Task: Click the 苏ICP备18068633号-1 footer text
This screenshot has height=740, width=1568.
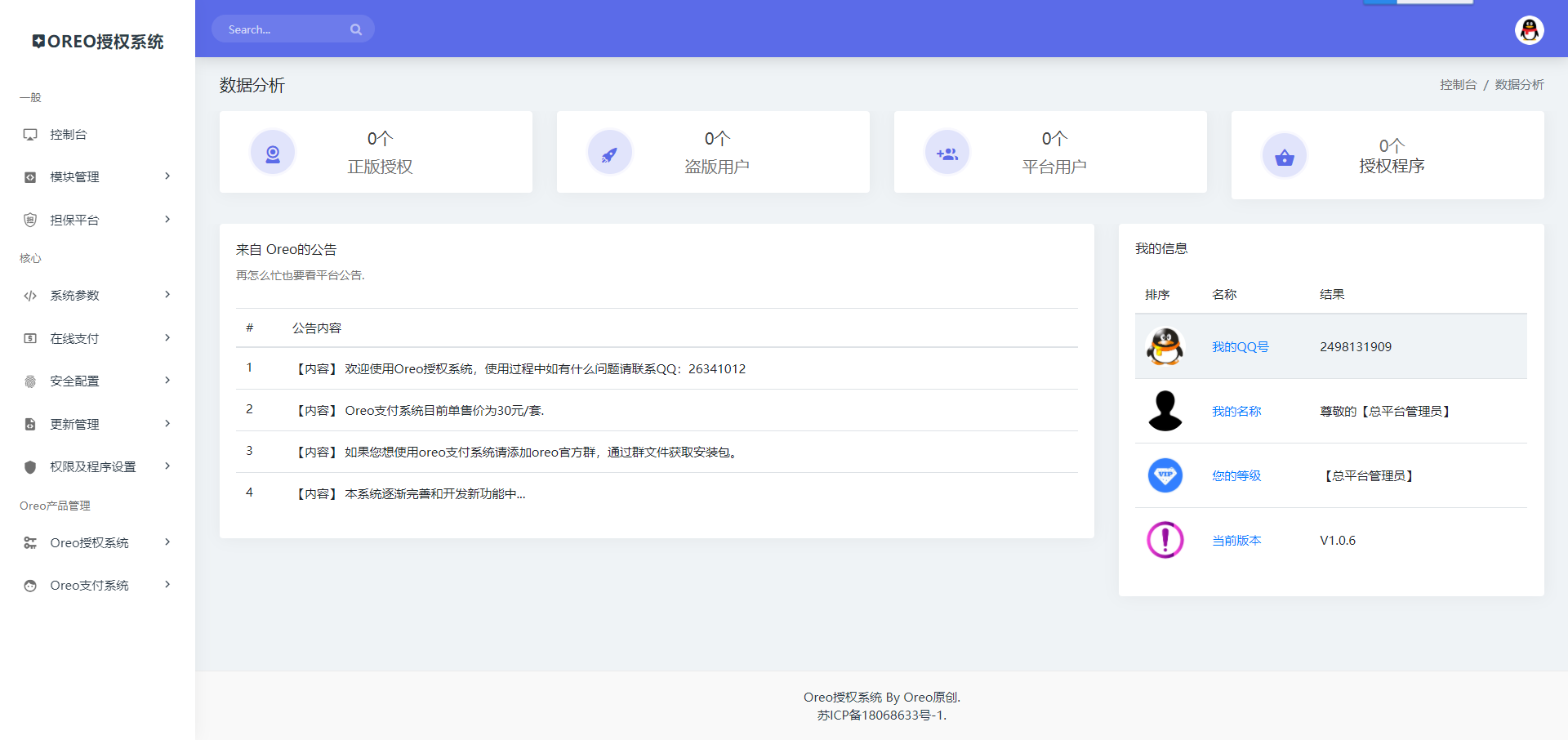Action: pyautogui.click(x=882, y=715)
